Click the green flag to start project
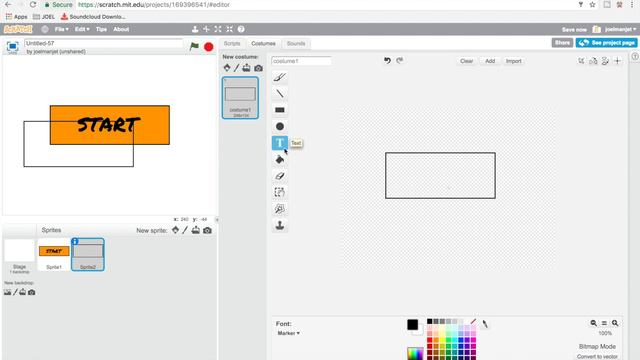 (x=194, y=47)
